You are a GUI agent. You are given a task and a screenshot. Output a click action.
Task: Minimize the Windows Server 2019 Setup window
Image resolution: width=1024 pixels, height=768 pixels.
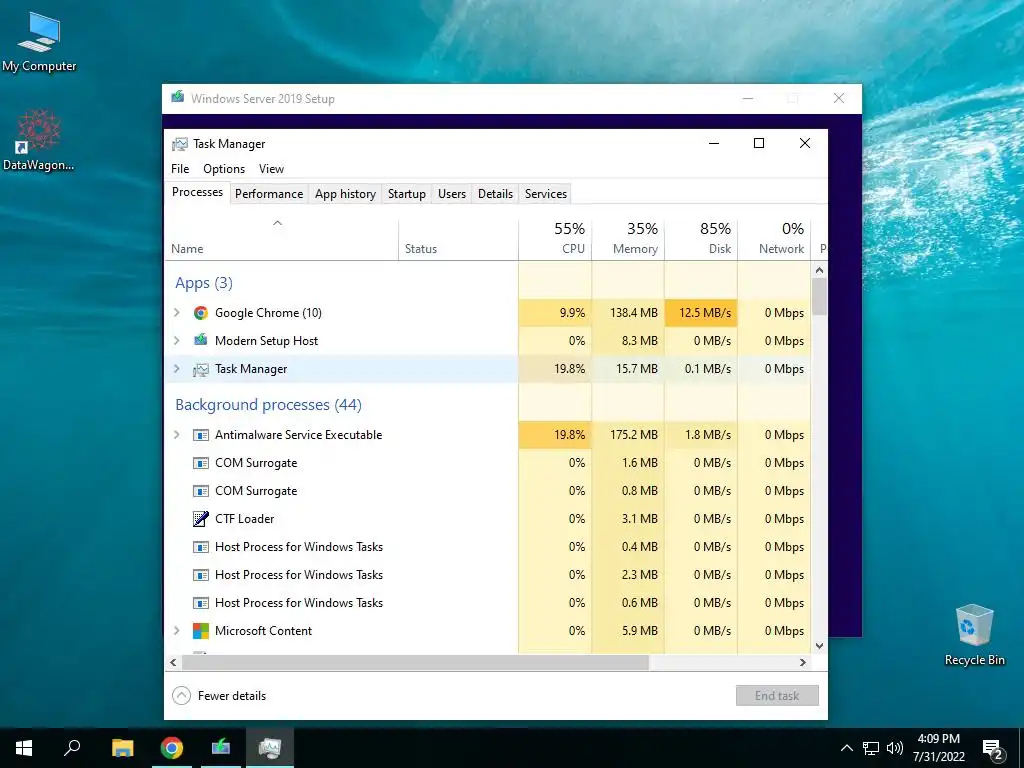point(748,99)
